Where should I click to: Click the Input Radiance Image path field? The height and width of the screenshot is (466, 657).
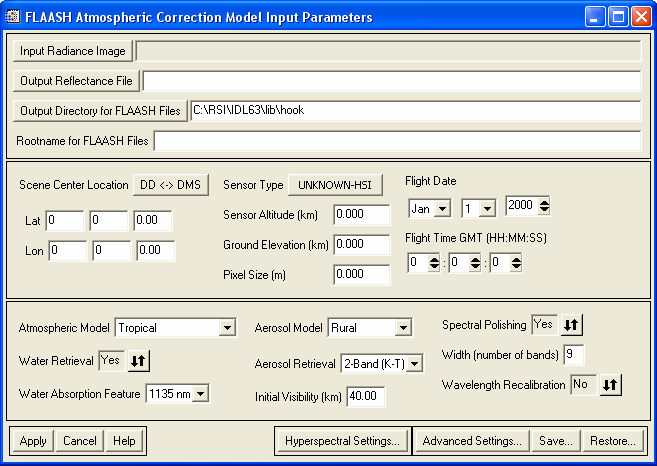click(x=388, y=51)
